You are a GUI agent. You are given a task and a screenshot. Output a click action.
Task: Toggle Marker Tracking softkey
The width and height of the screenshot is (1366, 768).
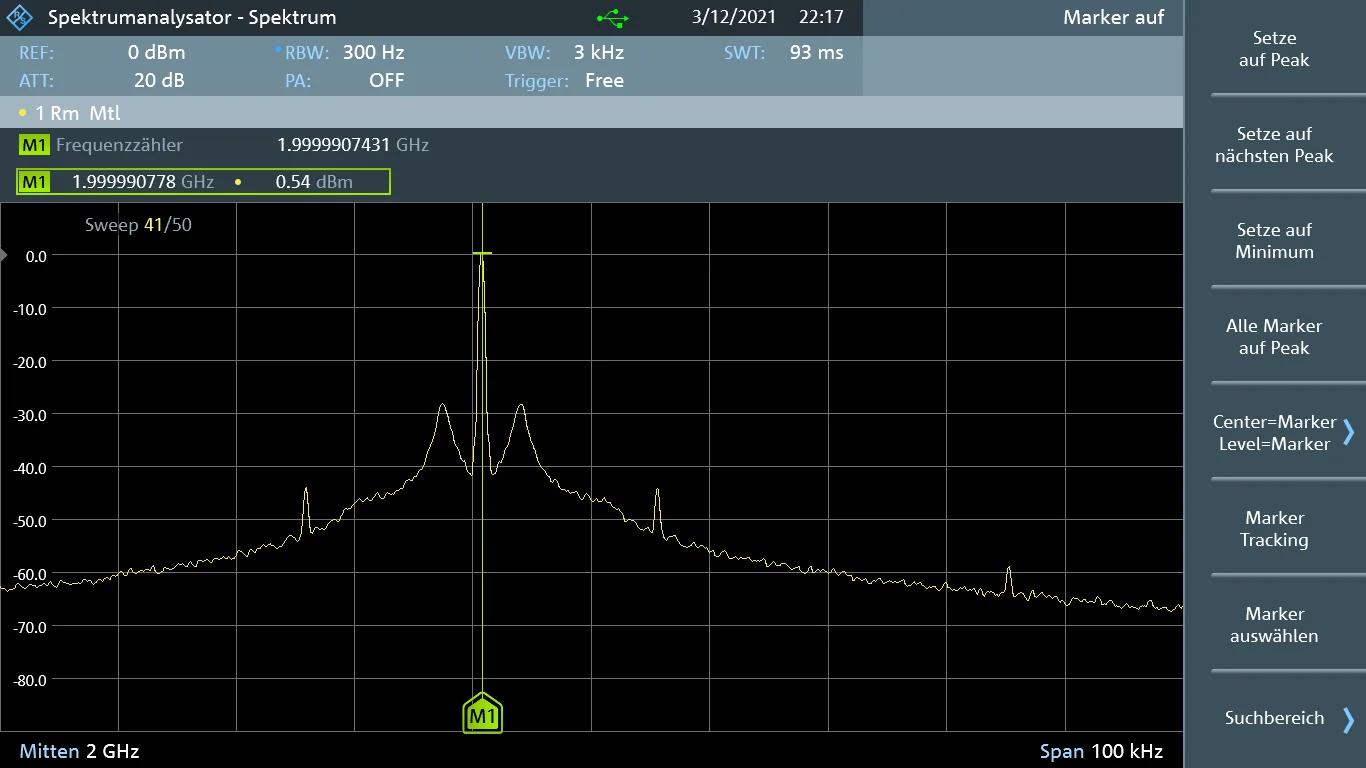click(1274, 529)
